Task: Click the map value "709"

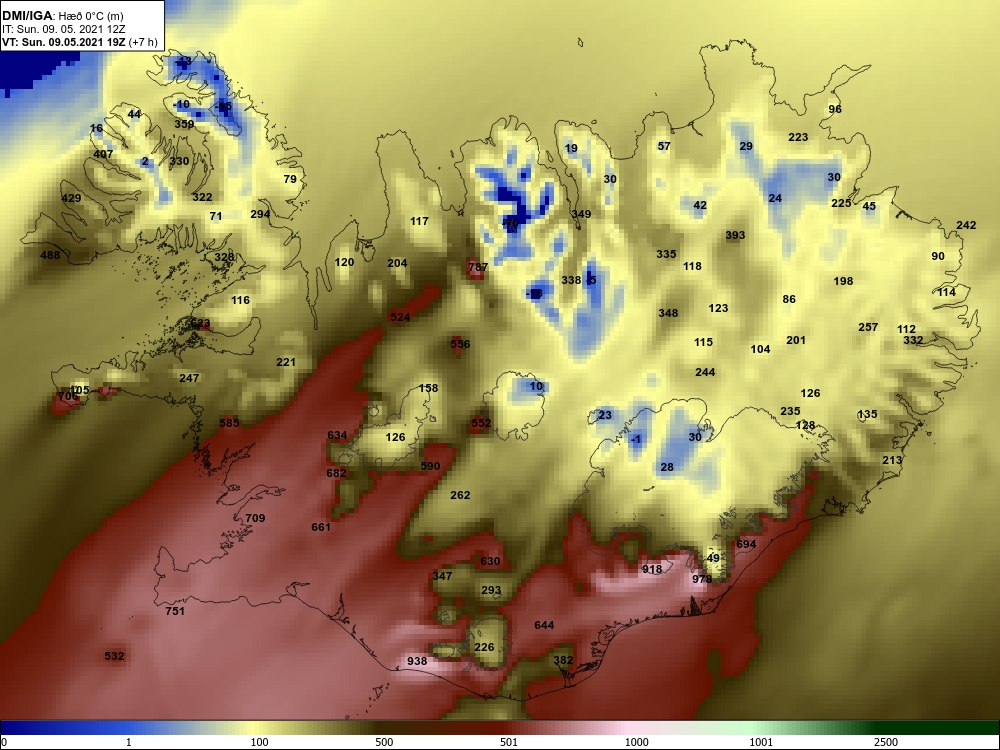Action: coord(255,518)
